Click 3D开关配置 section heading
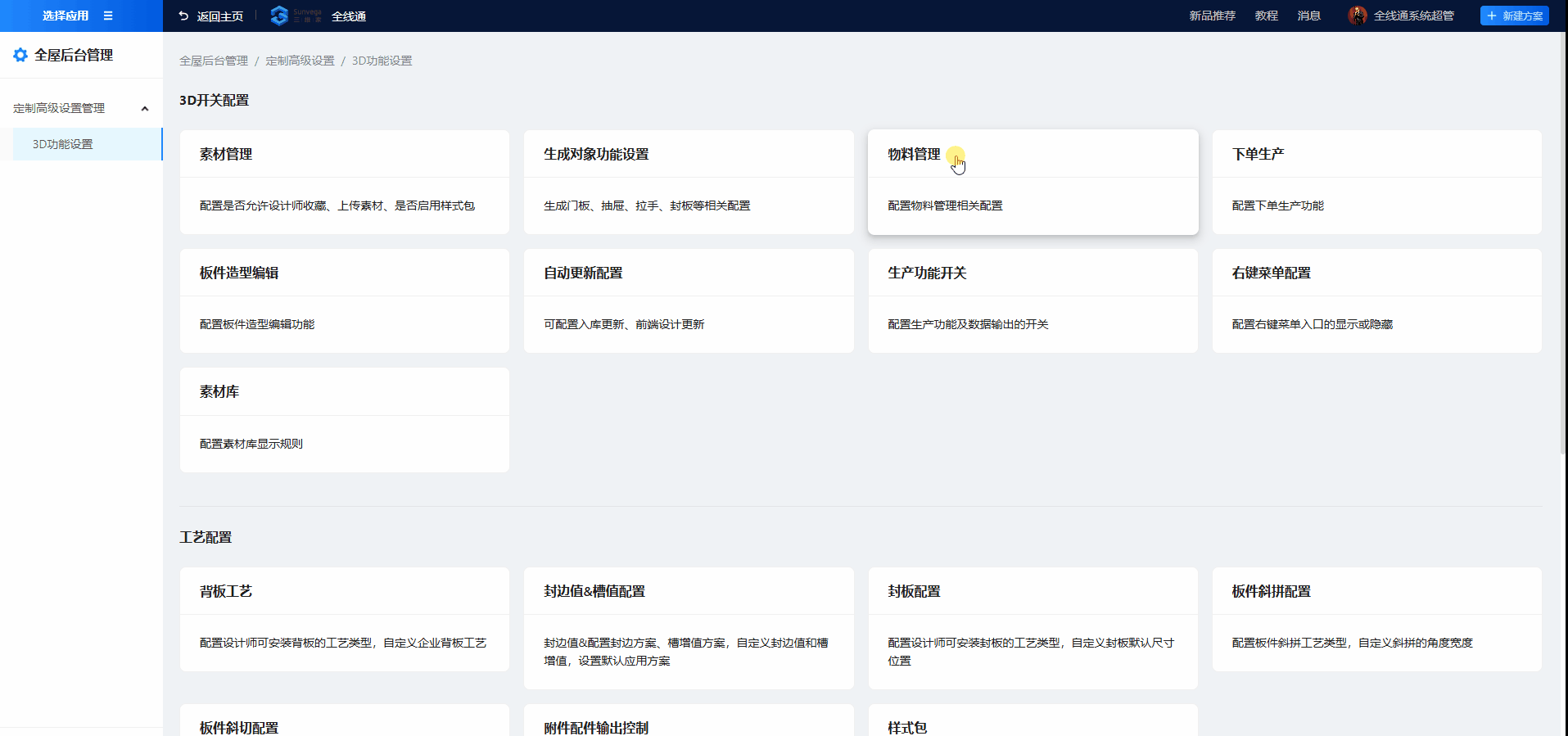This screenshot has width=1568, height=736. 215,100
